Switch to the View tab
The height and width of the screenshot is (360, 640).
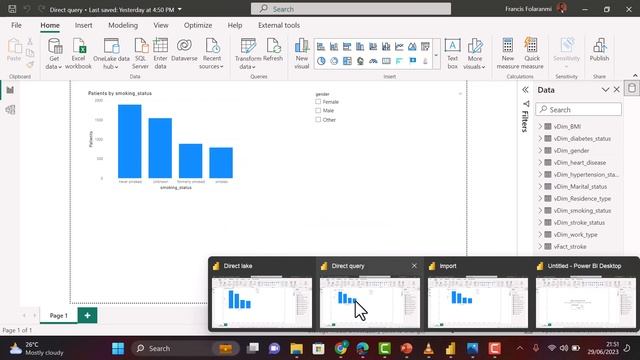(161, 25)
